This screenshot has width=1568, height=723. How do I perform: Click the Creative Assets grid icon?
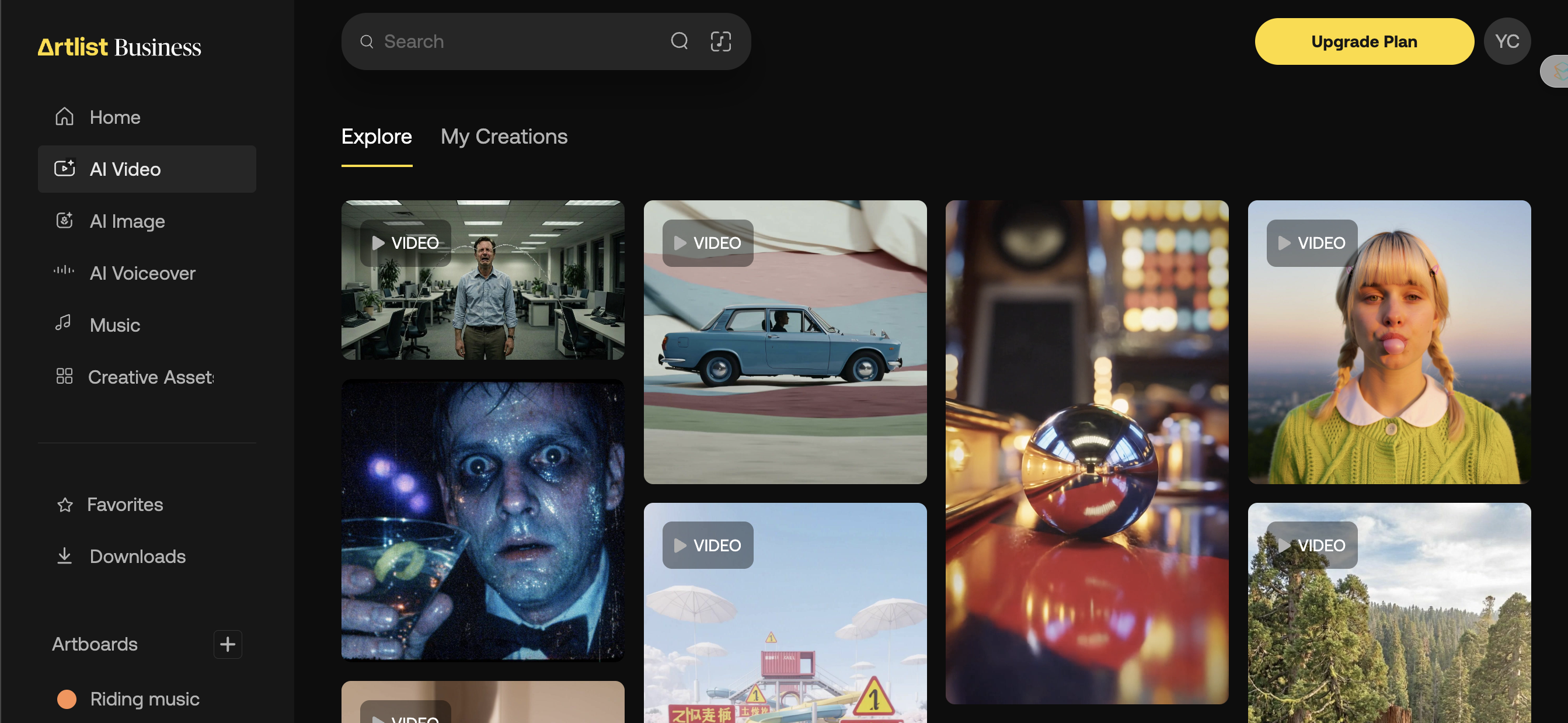[64, 377]
